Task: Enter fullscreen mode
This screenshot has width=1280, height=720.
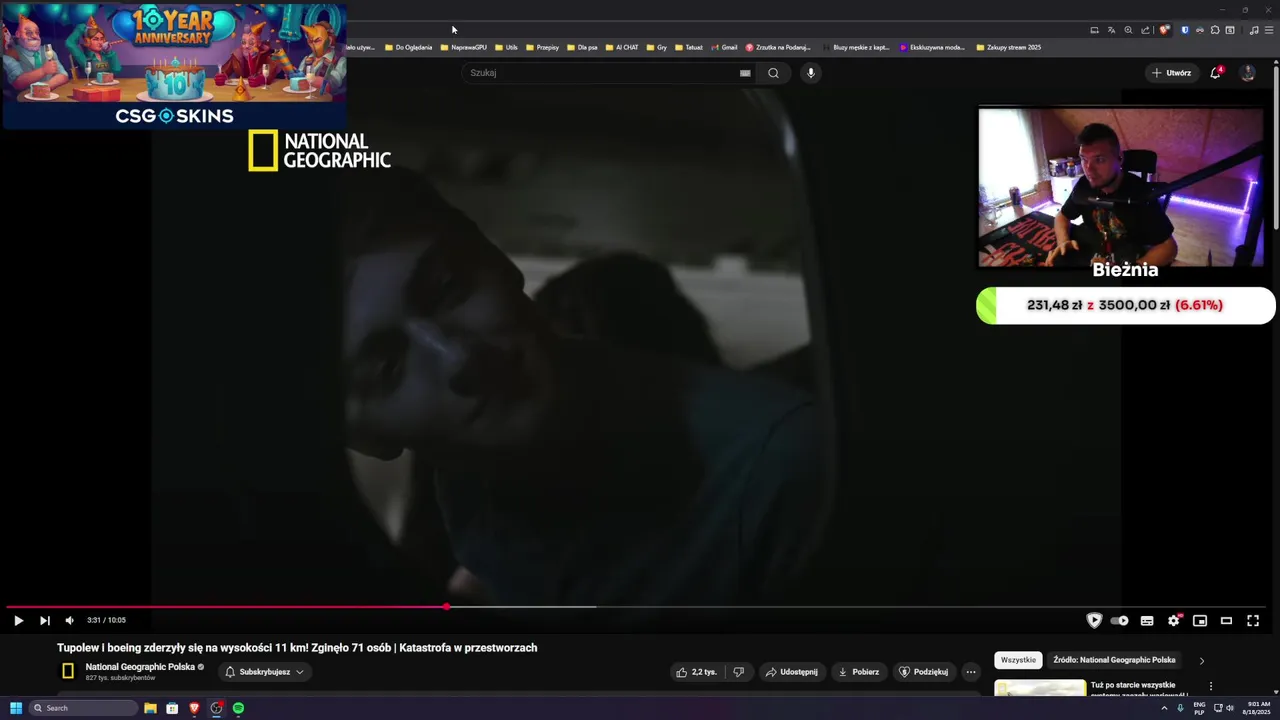Action: (1253, 621)
